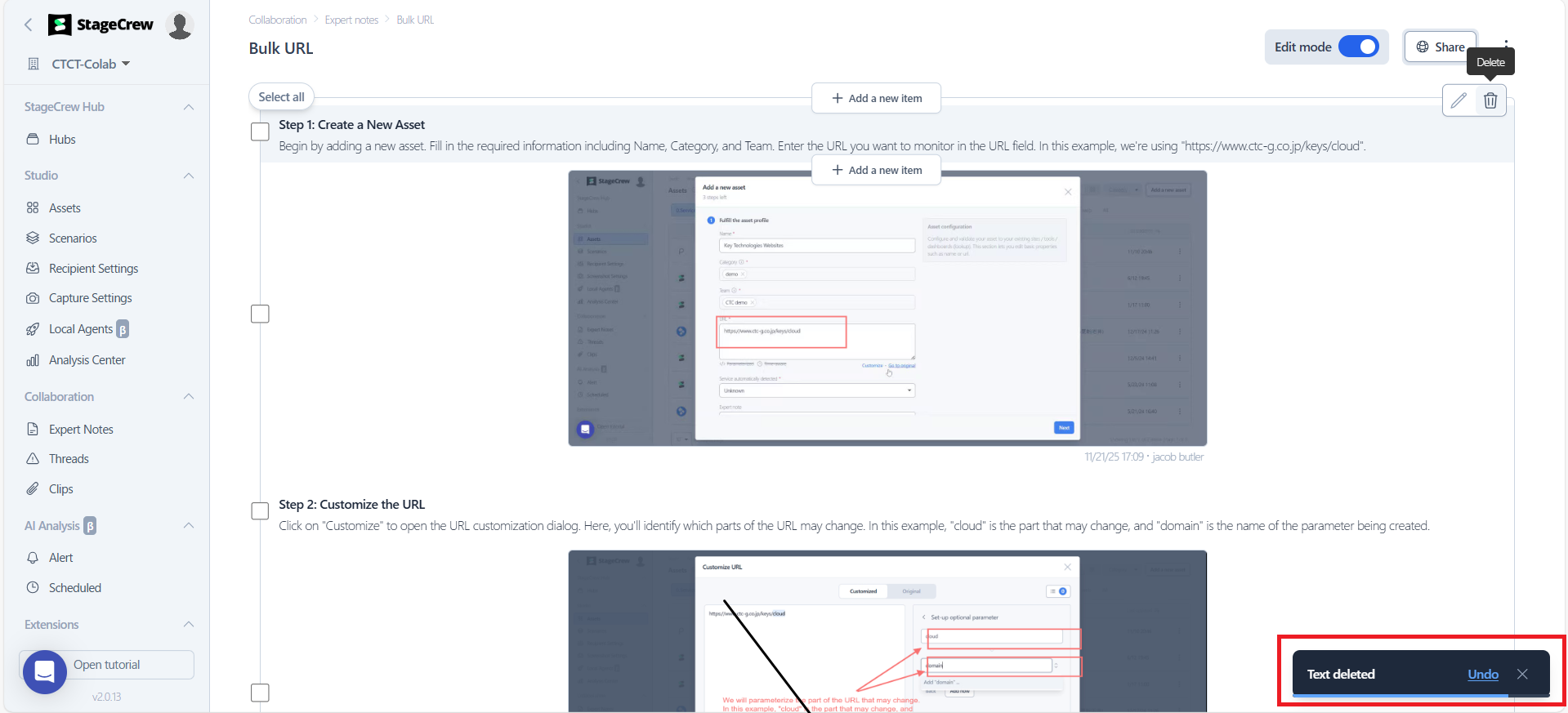Viewport: 1568px width, 713px height.
Task: Click the trash Delete icon
Action: 1490,100
